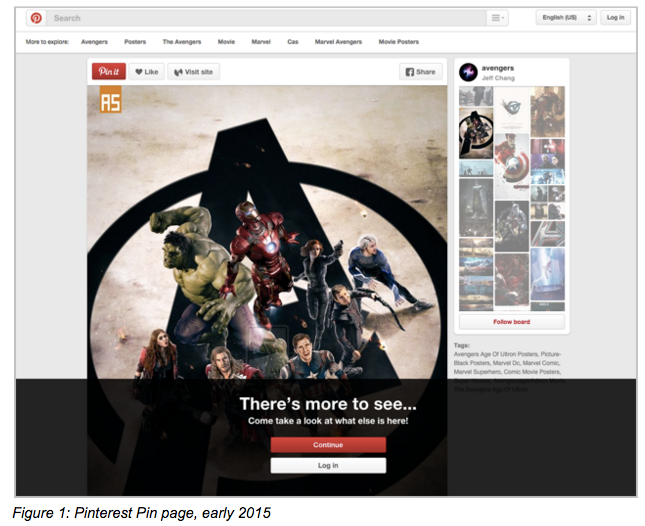The height and width of the screenshot is (526, 645).
Task: Click the Follow board button
Action: 511,322
